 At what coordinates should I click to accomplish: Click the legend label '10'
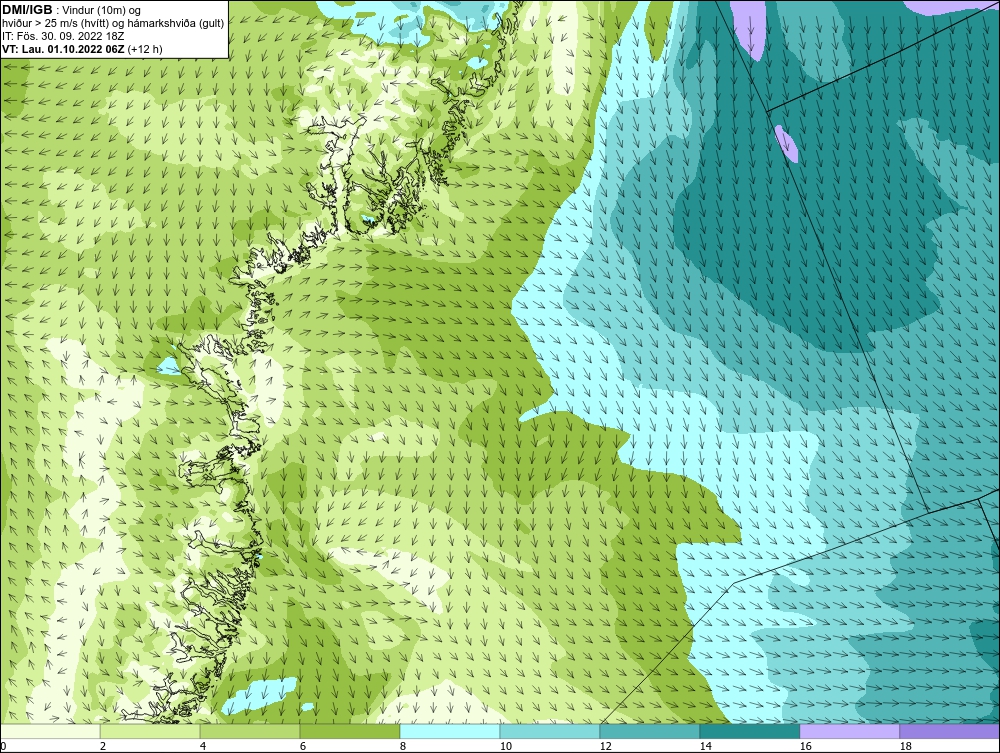coord(506,746)
